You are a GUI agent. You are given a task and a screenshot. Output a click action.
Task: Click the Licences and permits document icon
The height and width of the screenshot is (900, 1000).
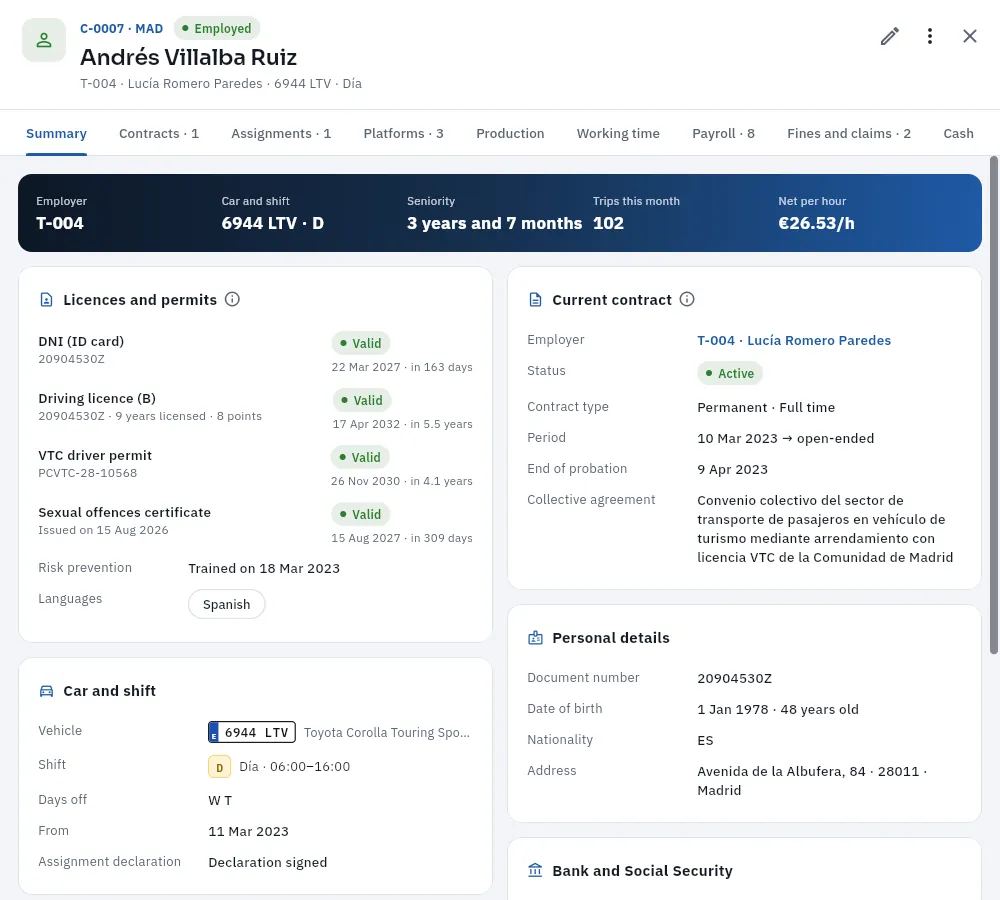point(47,300)
